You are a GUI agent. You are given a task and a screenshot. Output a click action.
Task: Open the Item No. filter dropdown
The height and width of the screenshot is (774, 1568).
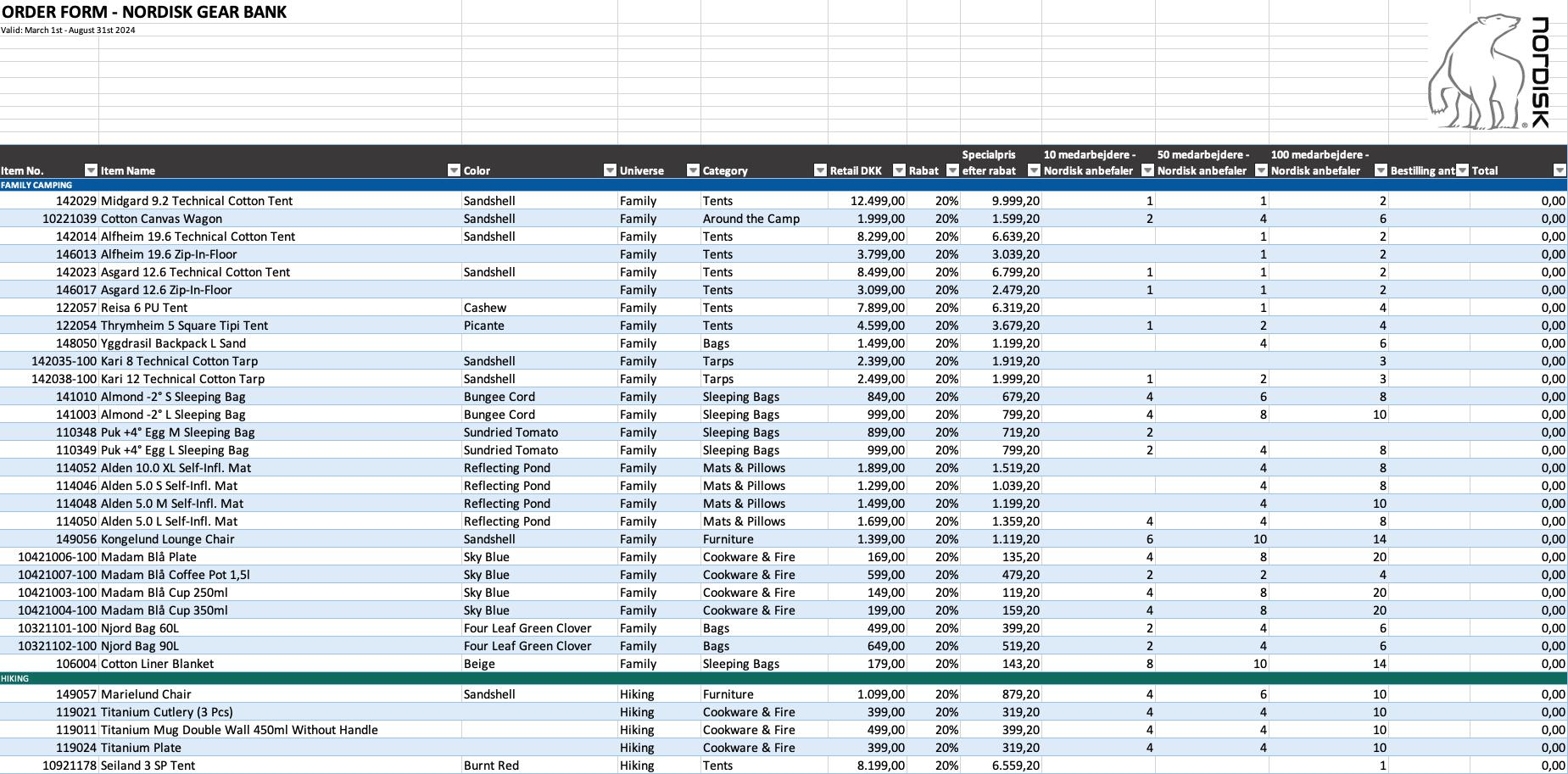91,170
